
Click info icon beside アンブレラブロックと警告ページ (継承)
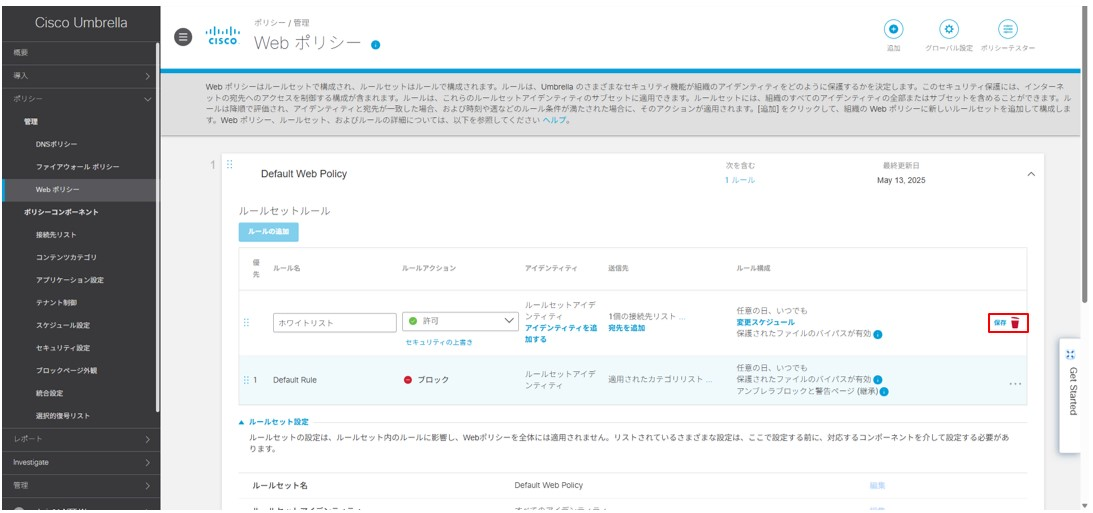tap(884, 392)
